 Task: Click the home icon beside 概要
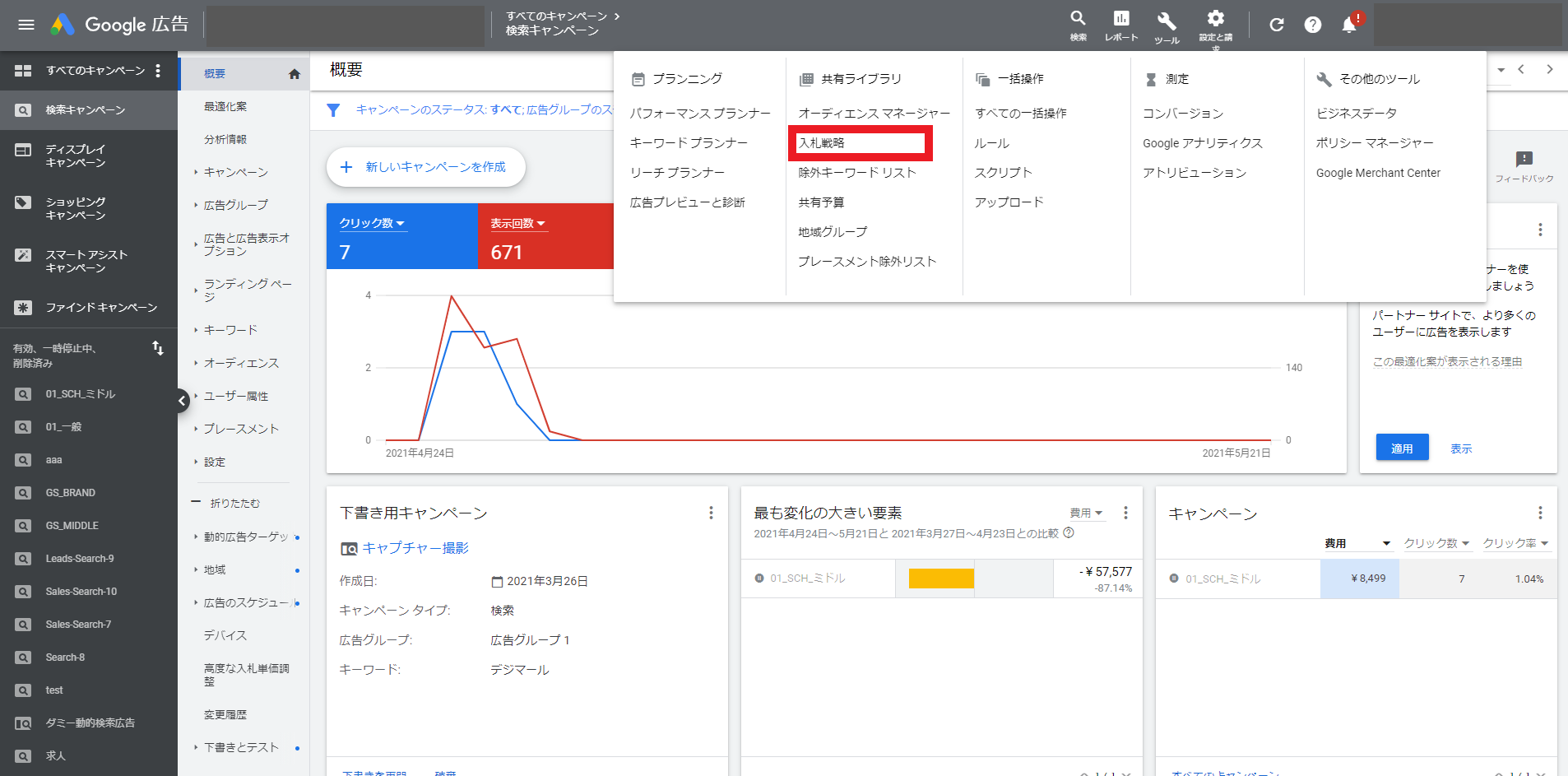point(295,74)
